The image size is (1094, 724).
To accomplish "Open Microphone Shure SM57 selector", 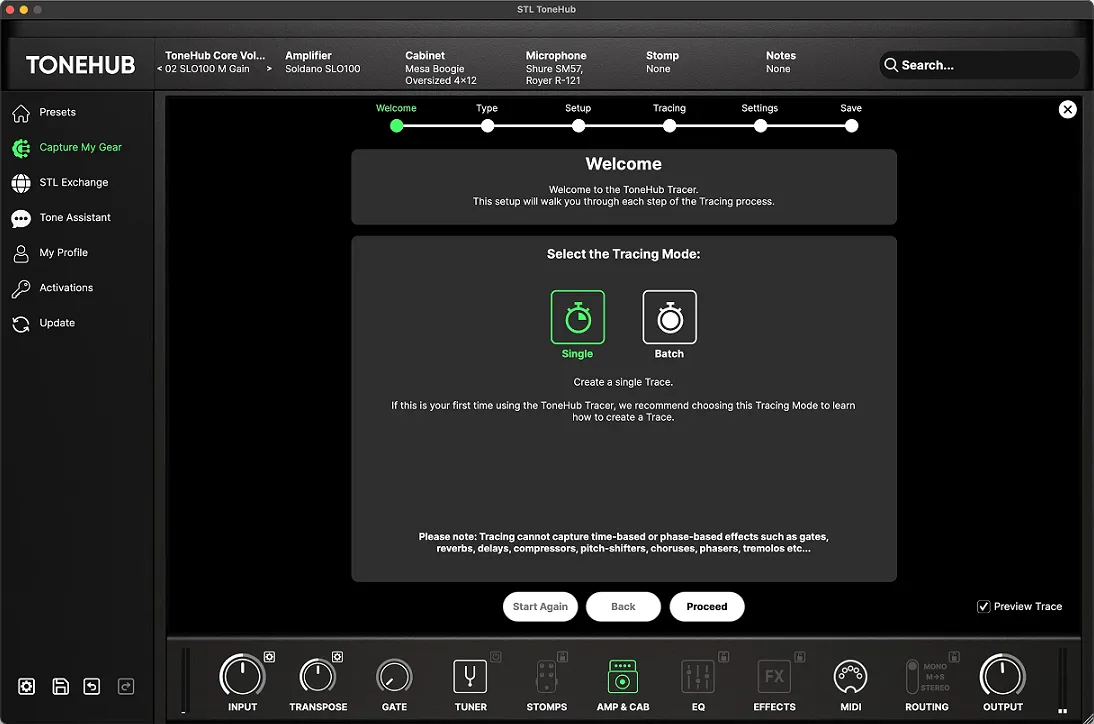I will (x=556, y=68).
